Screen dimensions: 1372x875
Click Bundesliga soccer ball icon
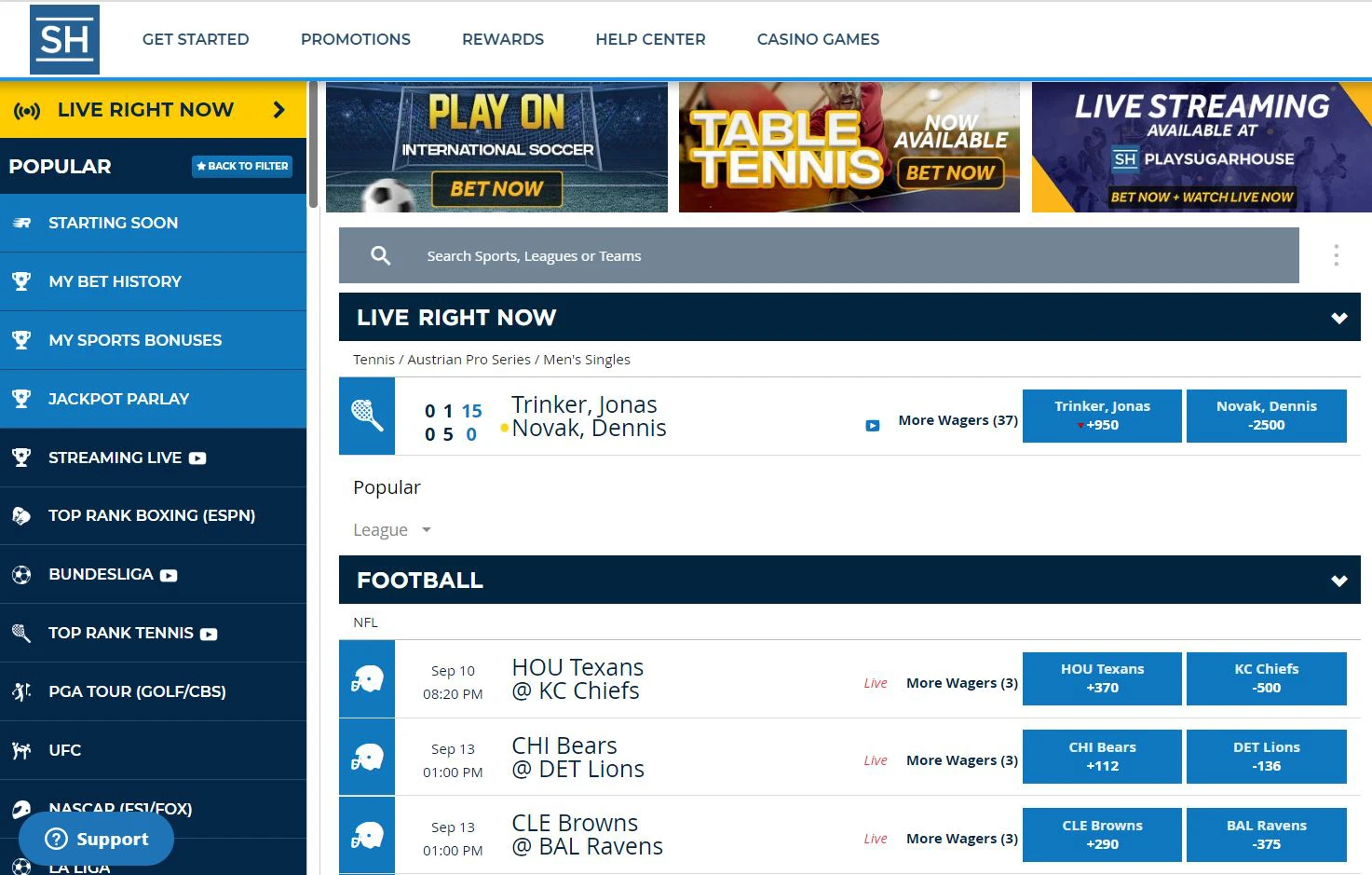pyautogui.click(x=21, y=575)
